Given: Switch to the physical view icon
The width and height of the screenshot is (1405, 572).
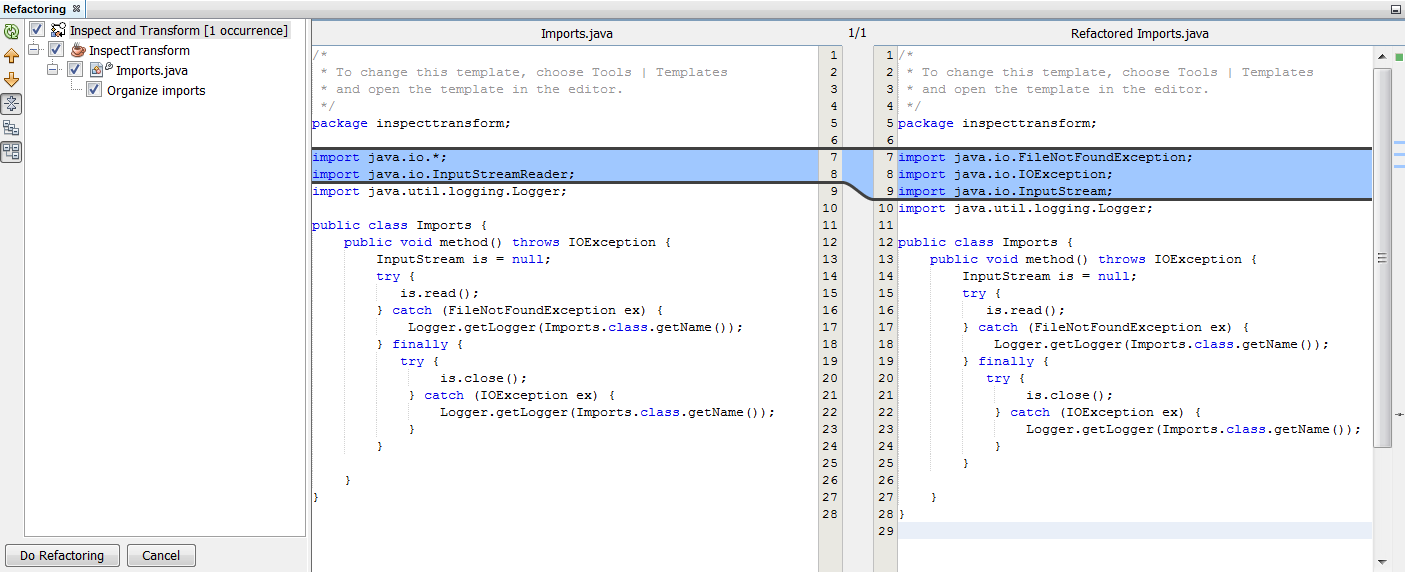Looking at the screenshot, I should point(12,152).
